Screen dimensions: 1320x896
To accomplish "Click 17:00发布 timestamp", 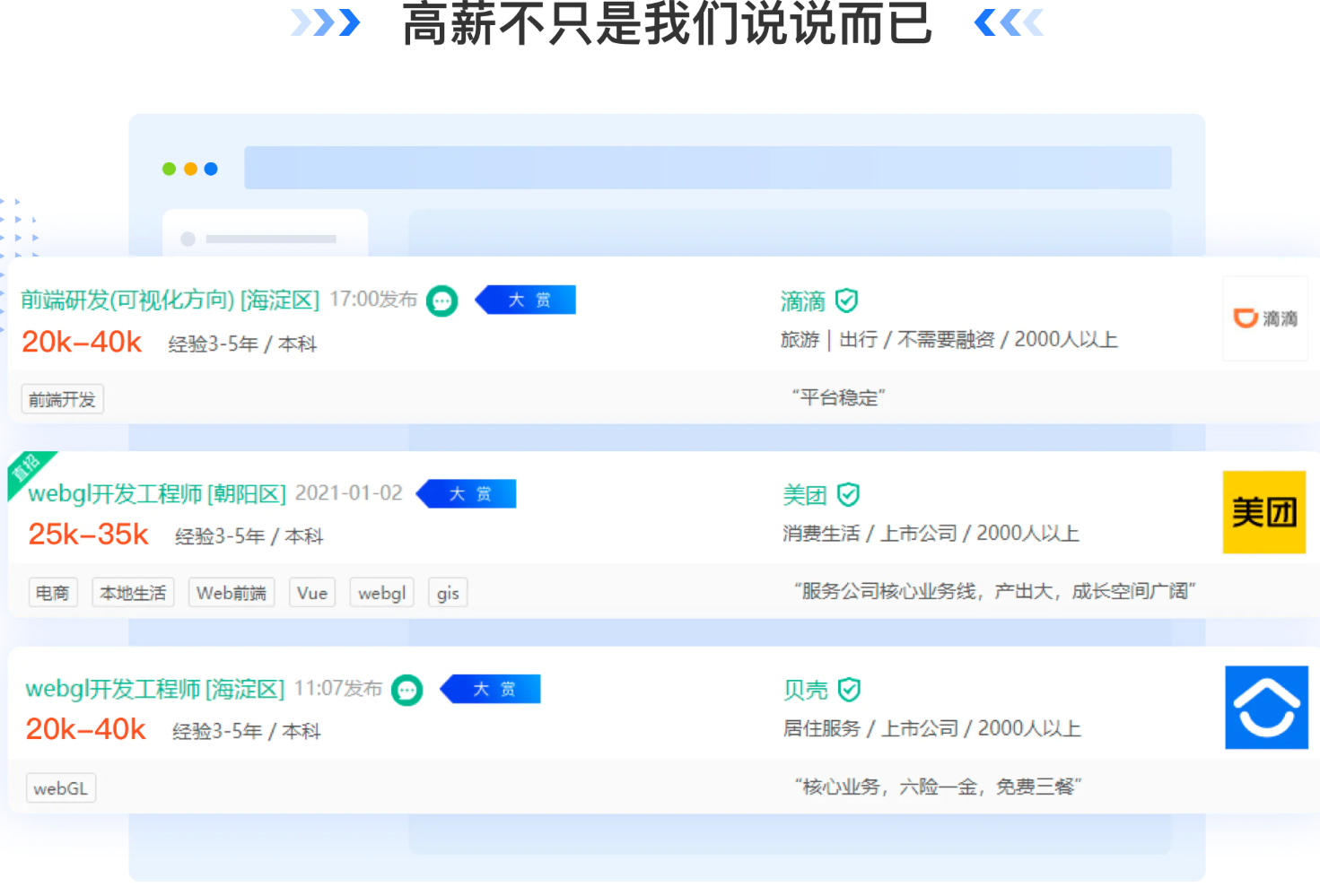I will click(373, 300).
